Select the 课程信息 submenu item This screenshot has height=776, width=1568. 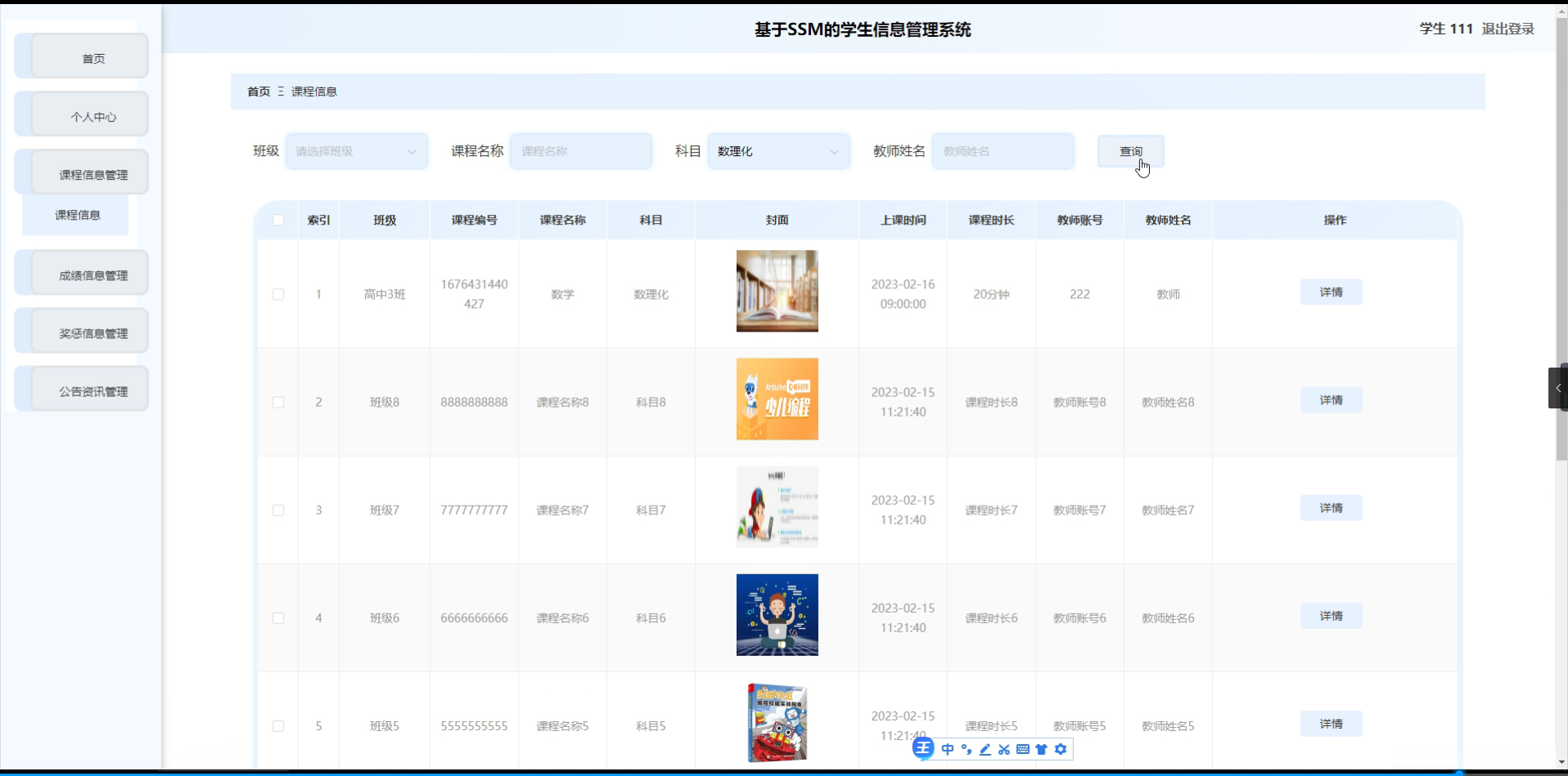pos(75,215)
